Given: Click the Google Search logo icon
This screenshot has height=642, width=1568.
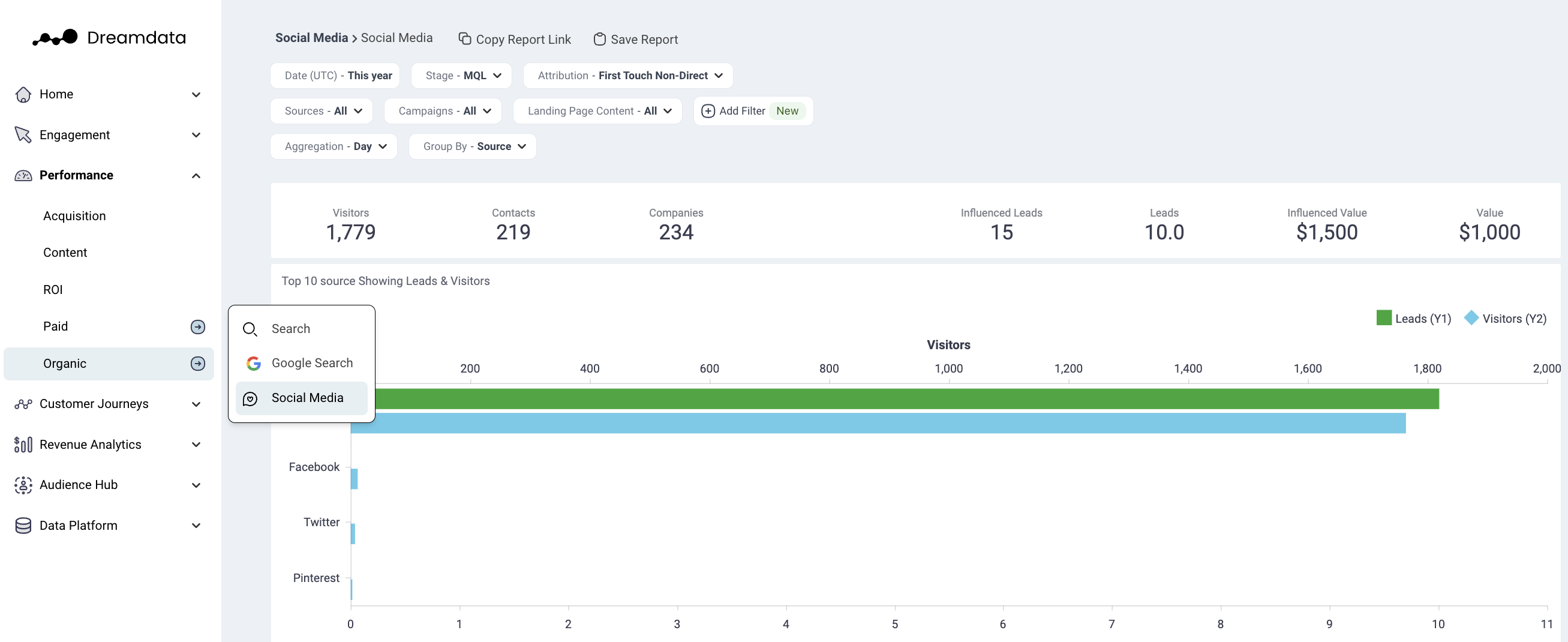Looking at the screenshot, I should point(253,363).
